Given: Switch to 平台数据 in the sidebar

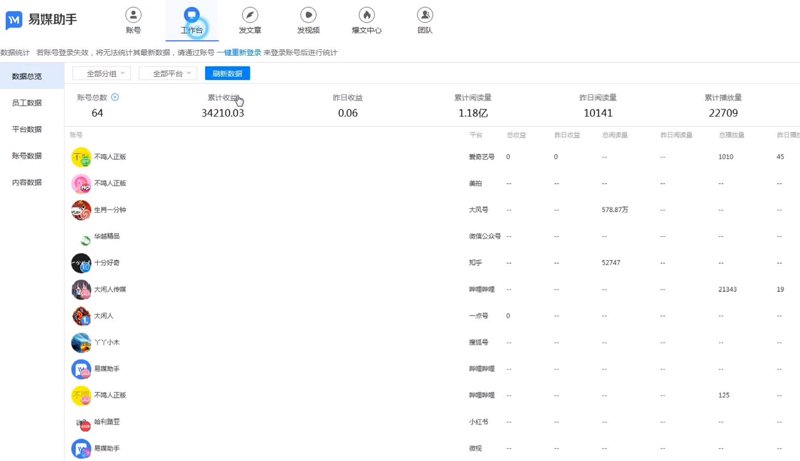Looking at the screenshot, I should click(x=27, y=129).
